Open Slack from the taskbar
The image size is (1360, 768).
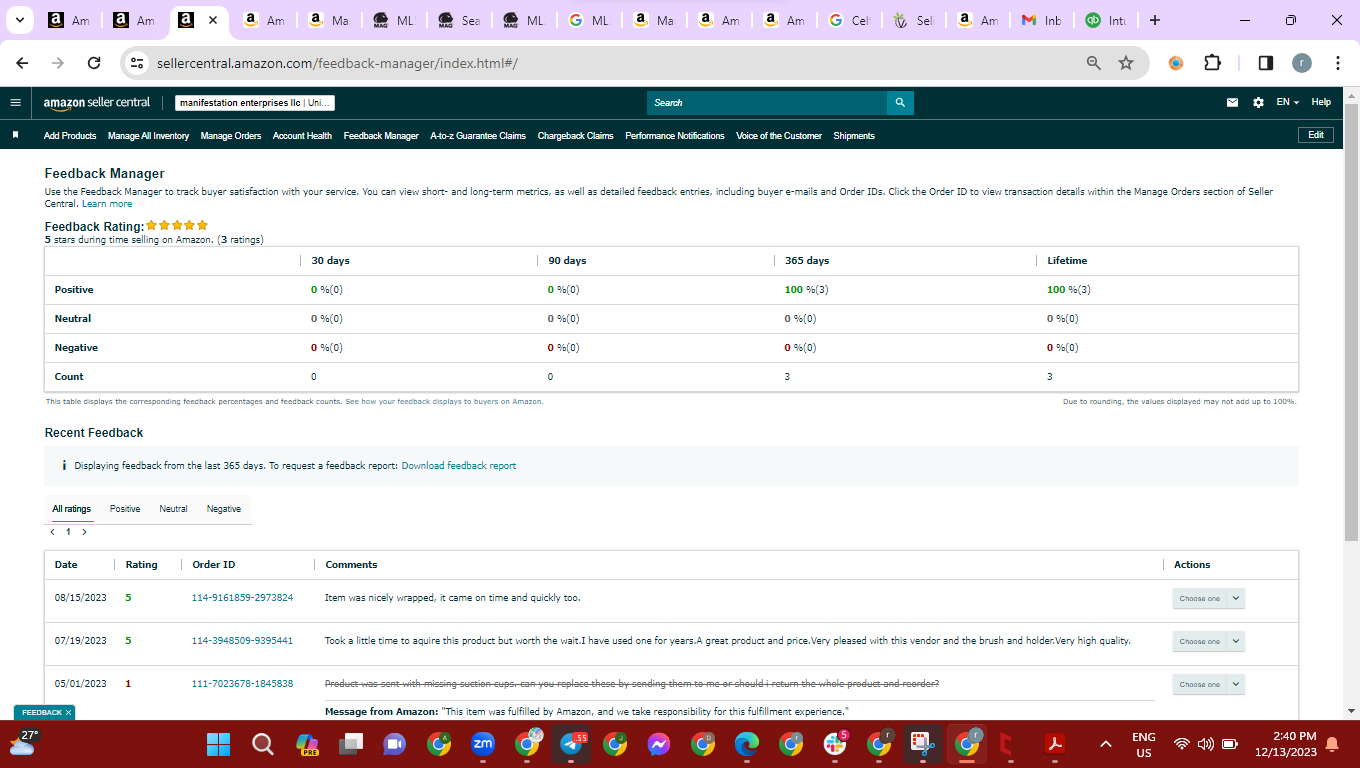pyautogui.click(x=835, y=744)
